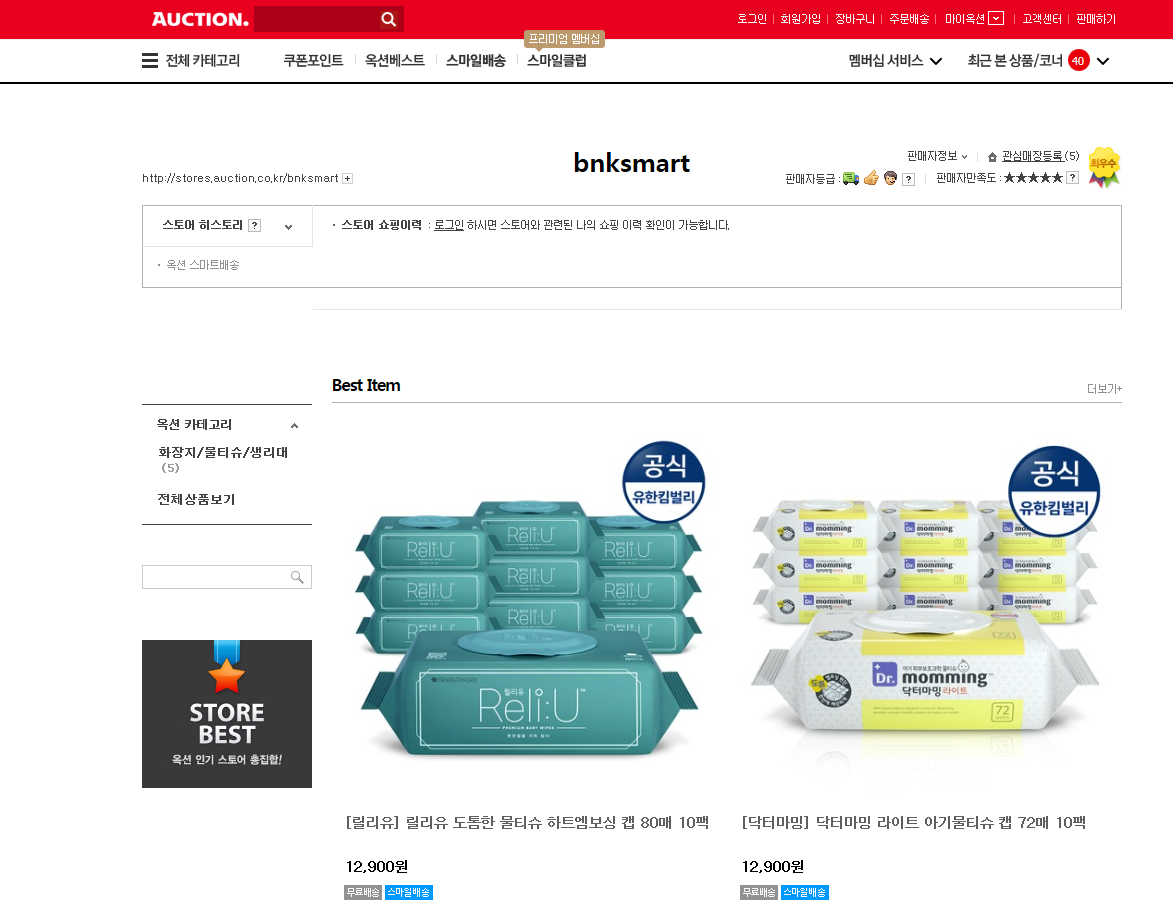The width and height of the screenshot is (1173, 912).
Task: Open 전체 카테고리 menu
Action: coord(203,61)
